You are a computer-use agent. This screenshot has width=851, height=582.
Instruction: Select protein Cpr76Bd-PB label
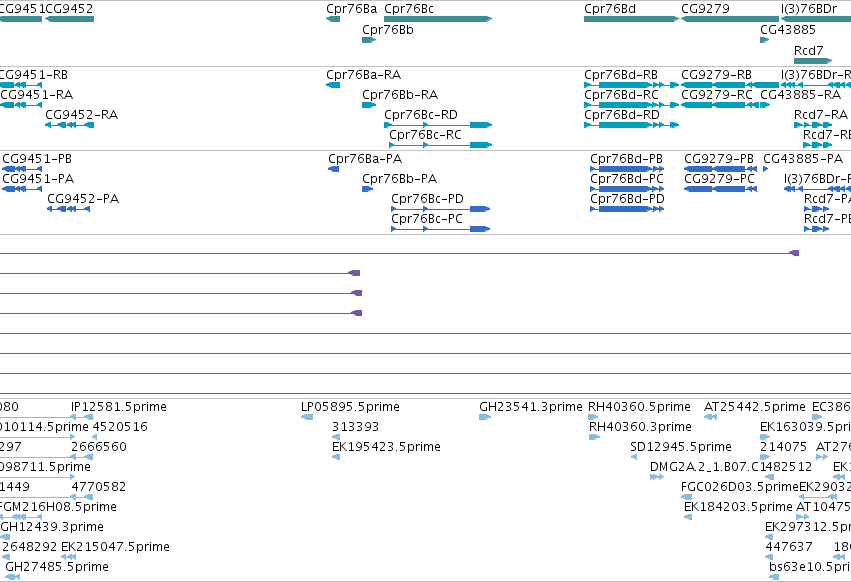(x=626, y=159)
